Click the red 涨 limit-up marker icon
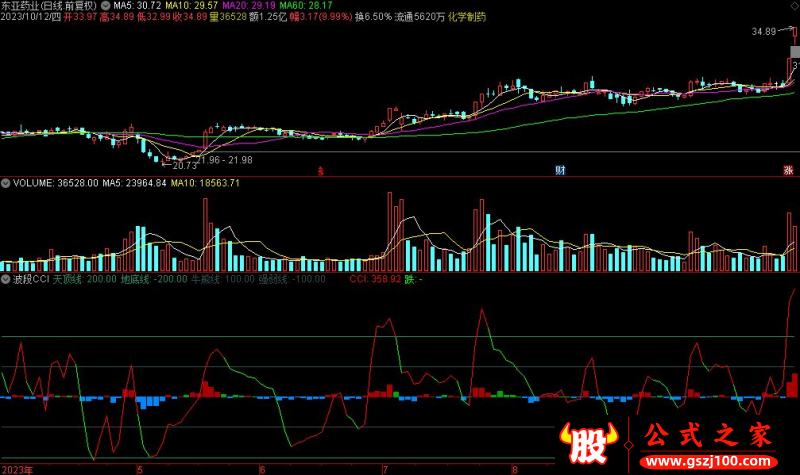This screenshot has width=800, height=475. click(x=788, y=170)
